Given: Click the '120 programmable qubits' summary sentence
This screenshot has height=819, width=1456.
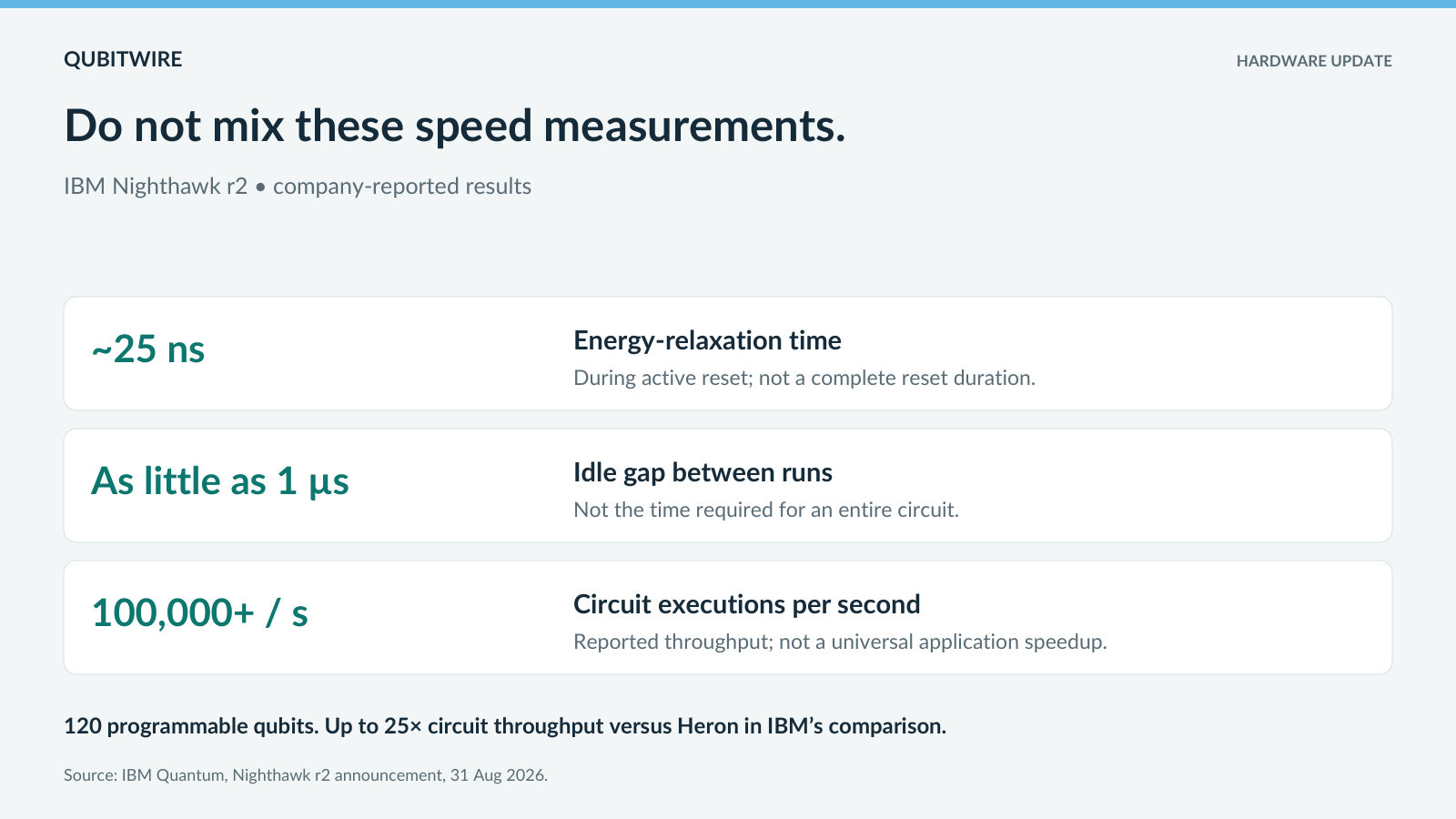Looking at the screenshot, I should coord(505,726).
